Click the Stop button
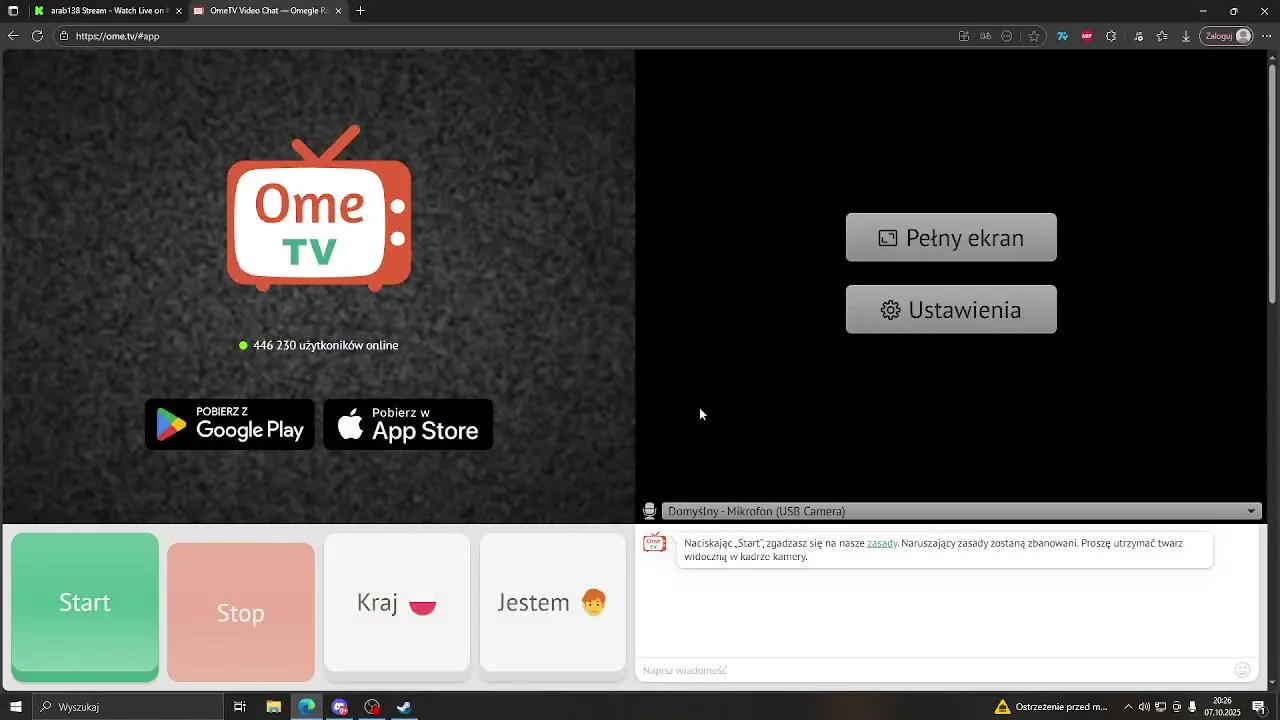This screenshot has height=720, width=1280. tap(241, 612)
